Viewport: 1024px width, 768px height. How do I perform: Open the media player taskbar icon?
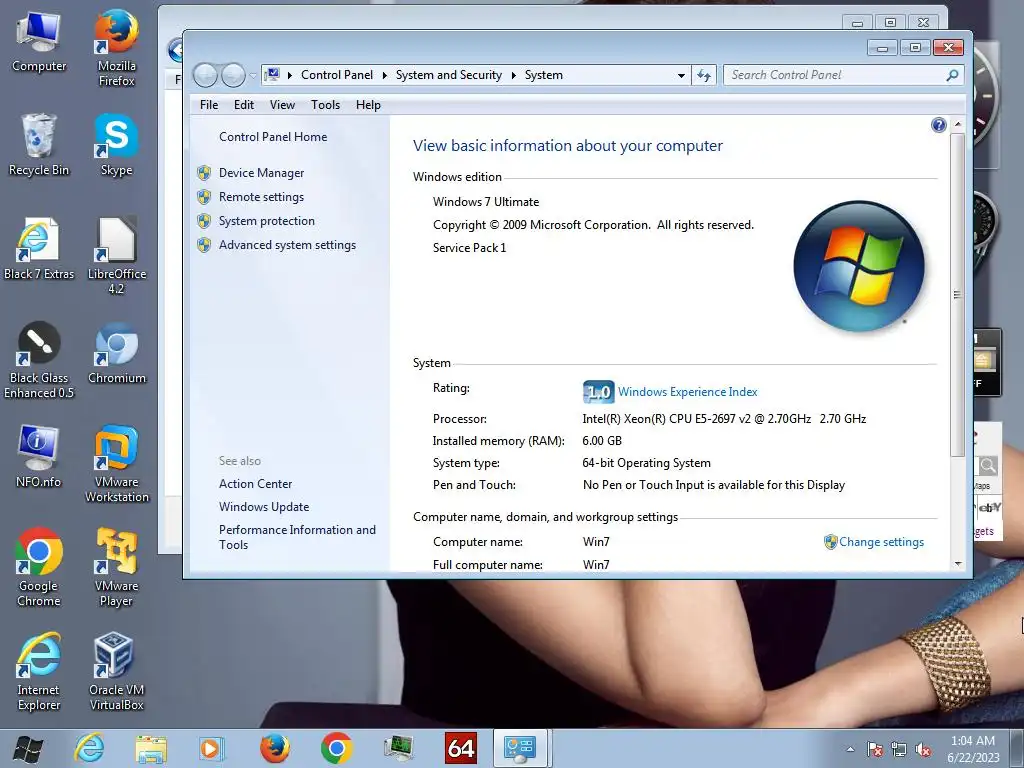[x=212, y=748]
